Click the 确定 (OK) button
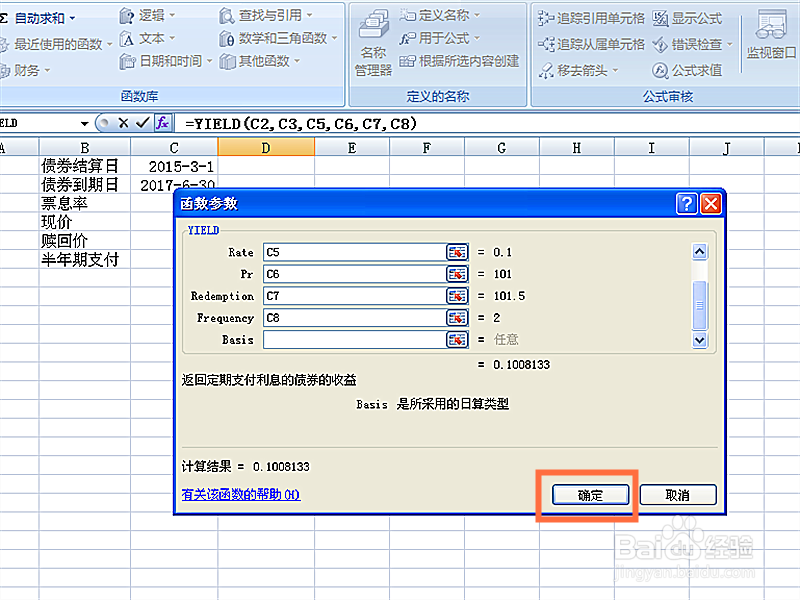Screen dimensions: 800x600 590,495
